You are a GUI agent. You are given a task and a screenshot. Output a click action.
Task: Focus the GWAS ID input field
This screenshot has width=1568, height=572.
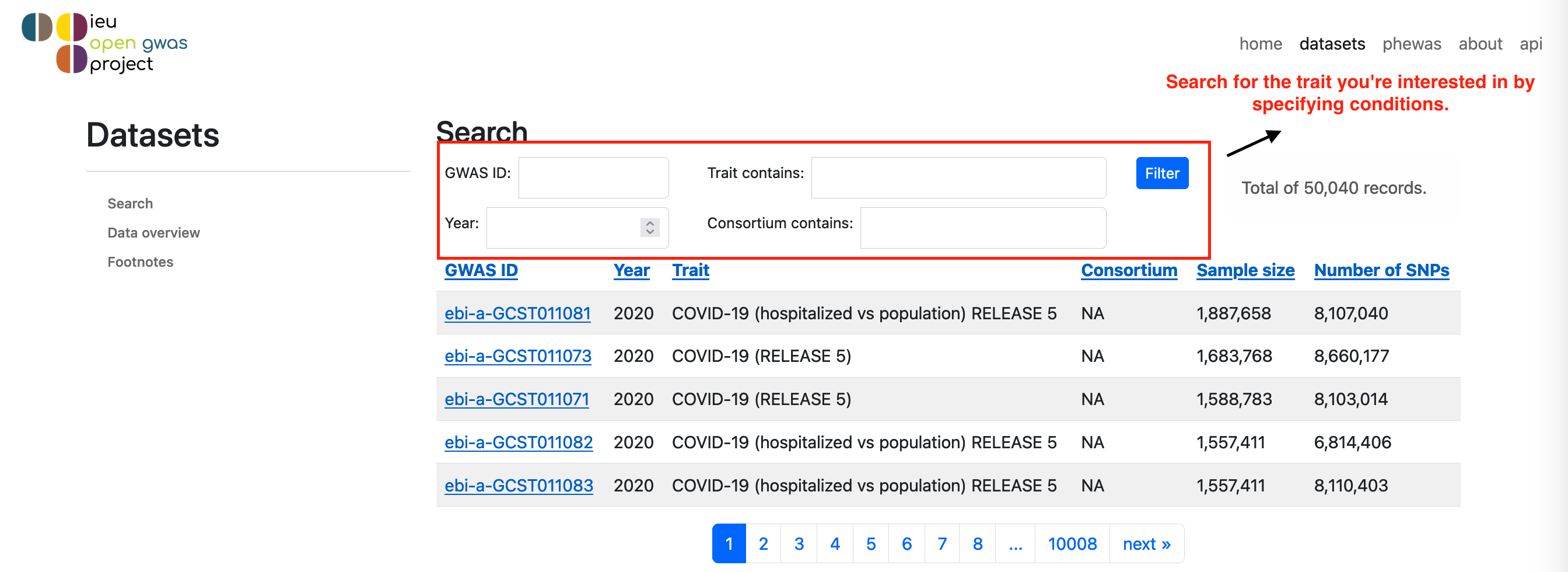pos(593,177)
